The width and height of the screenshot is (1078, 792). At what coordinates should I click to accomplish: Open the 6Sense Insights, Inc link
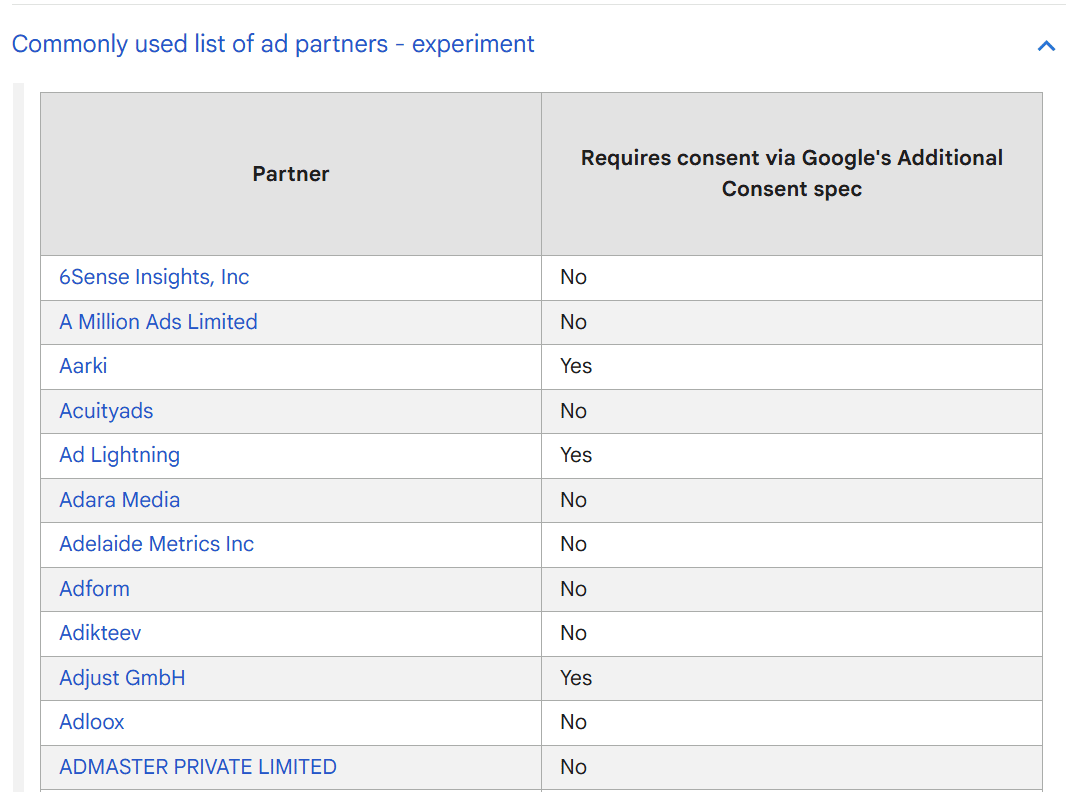point(154,277)
